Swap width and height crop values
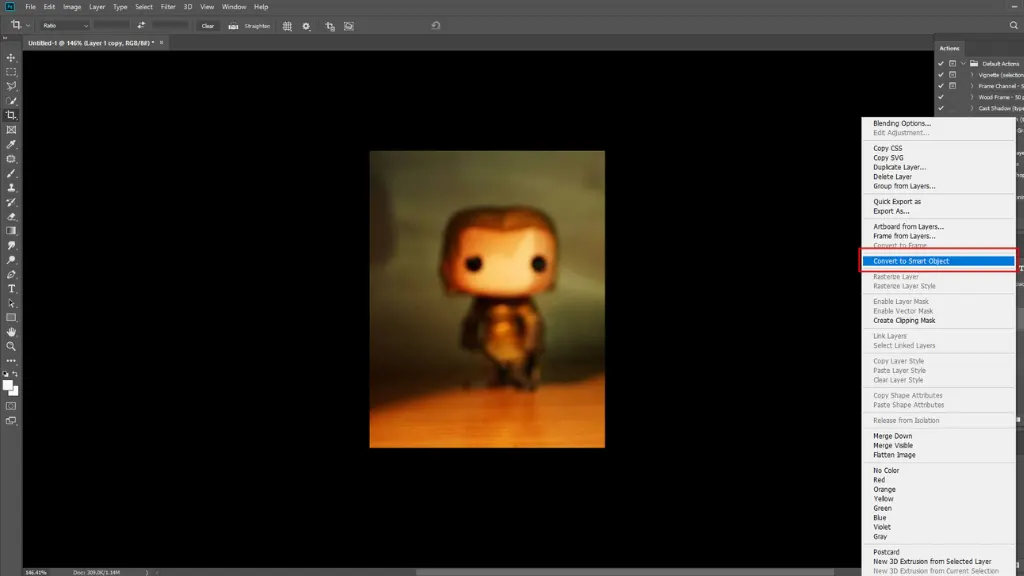The height and width of the screenshot is (576, 1024). [141, 25]
